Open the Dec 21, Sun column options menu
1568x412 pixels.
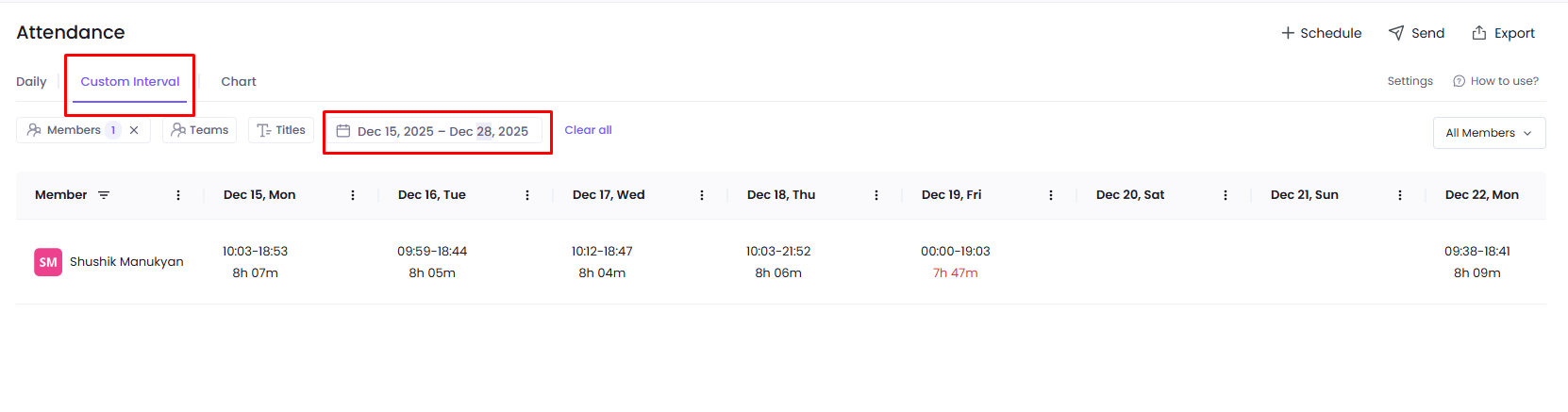coord(1400,195)
